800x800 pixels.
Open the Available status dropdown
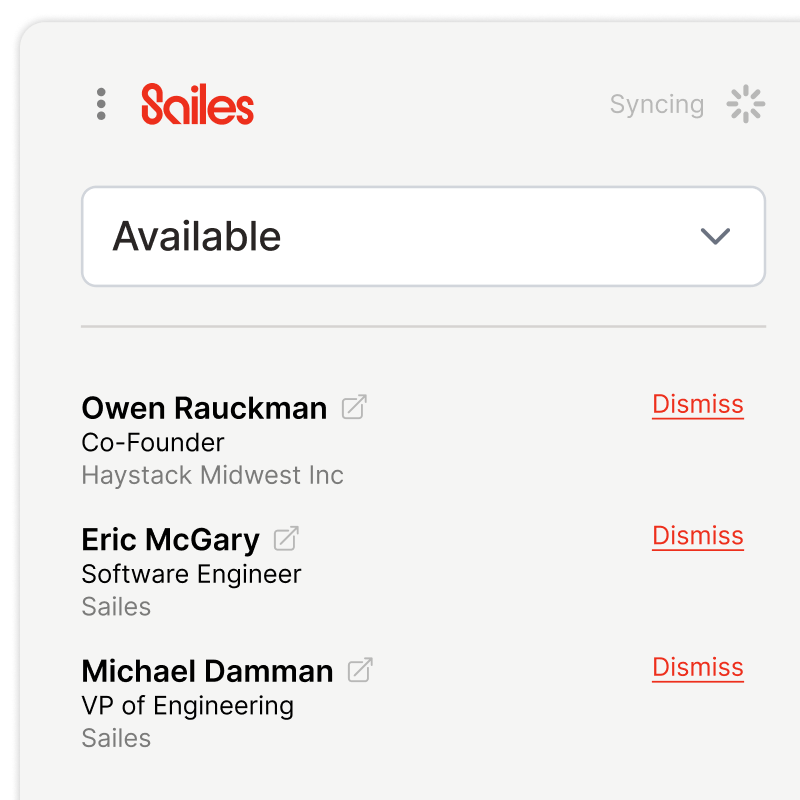pos(422,236)
